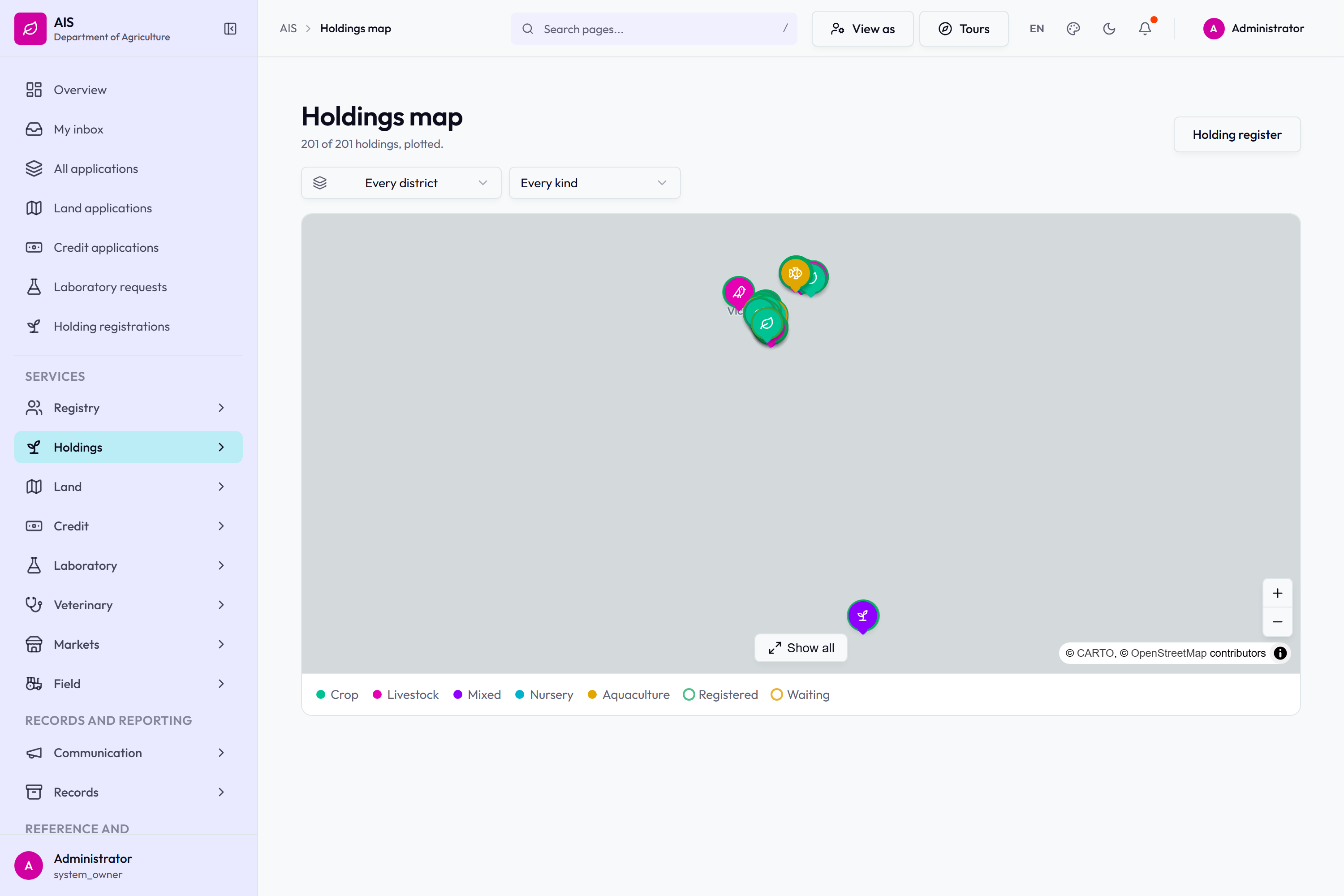1344x896 pixels.
Task: Open the Tours button
Action: coord(964,29)
